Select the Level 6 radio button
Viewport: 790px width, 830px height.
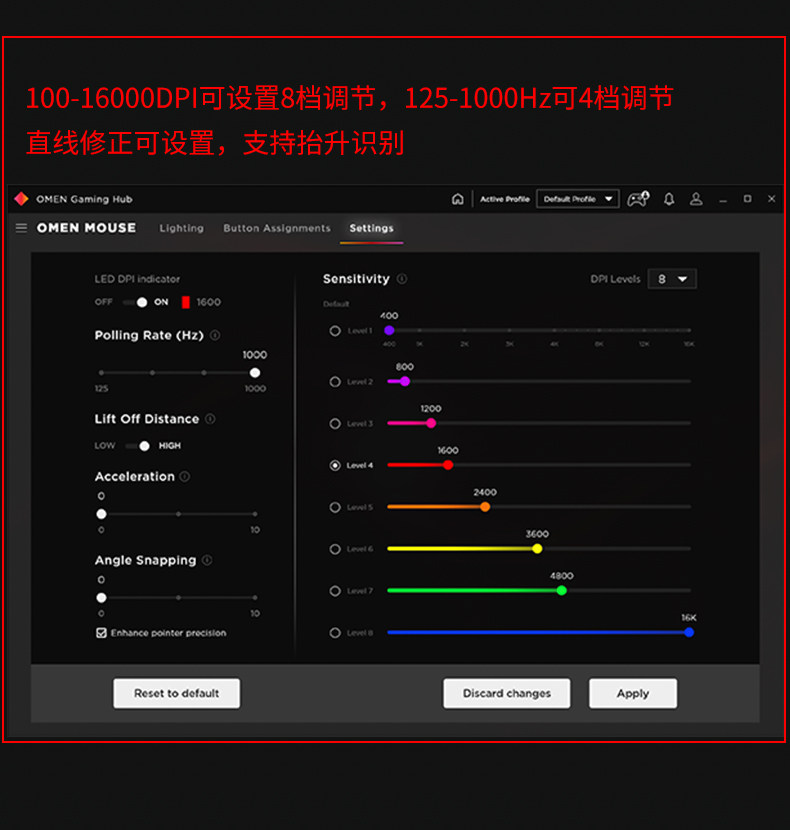click(x=335, y=549)
